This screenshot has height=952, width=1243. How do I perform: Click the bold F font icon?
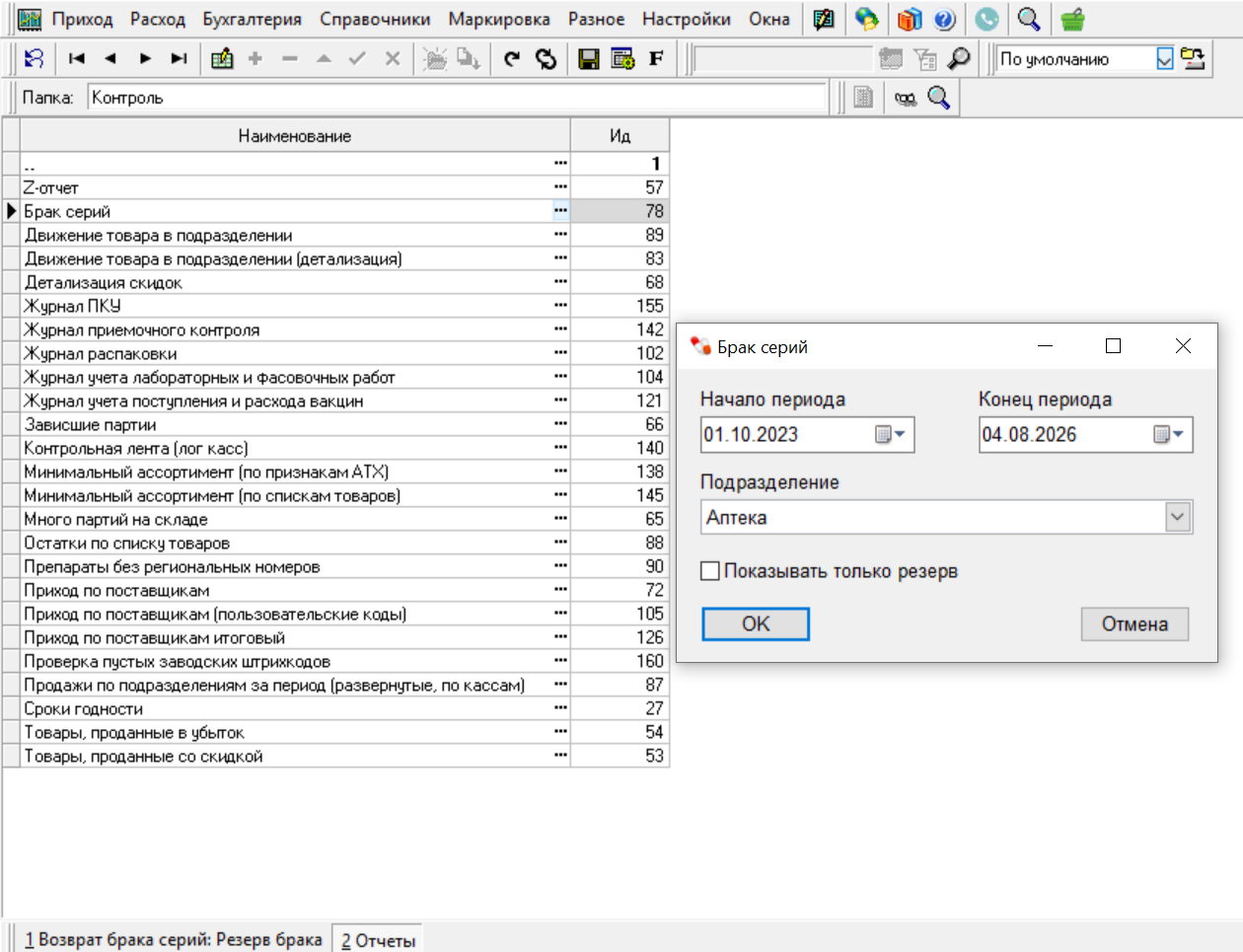click(x=656, y=59)
